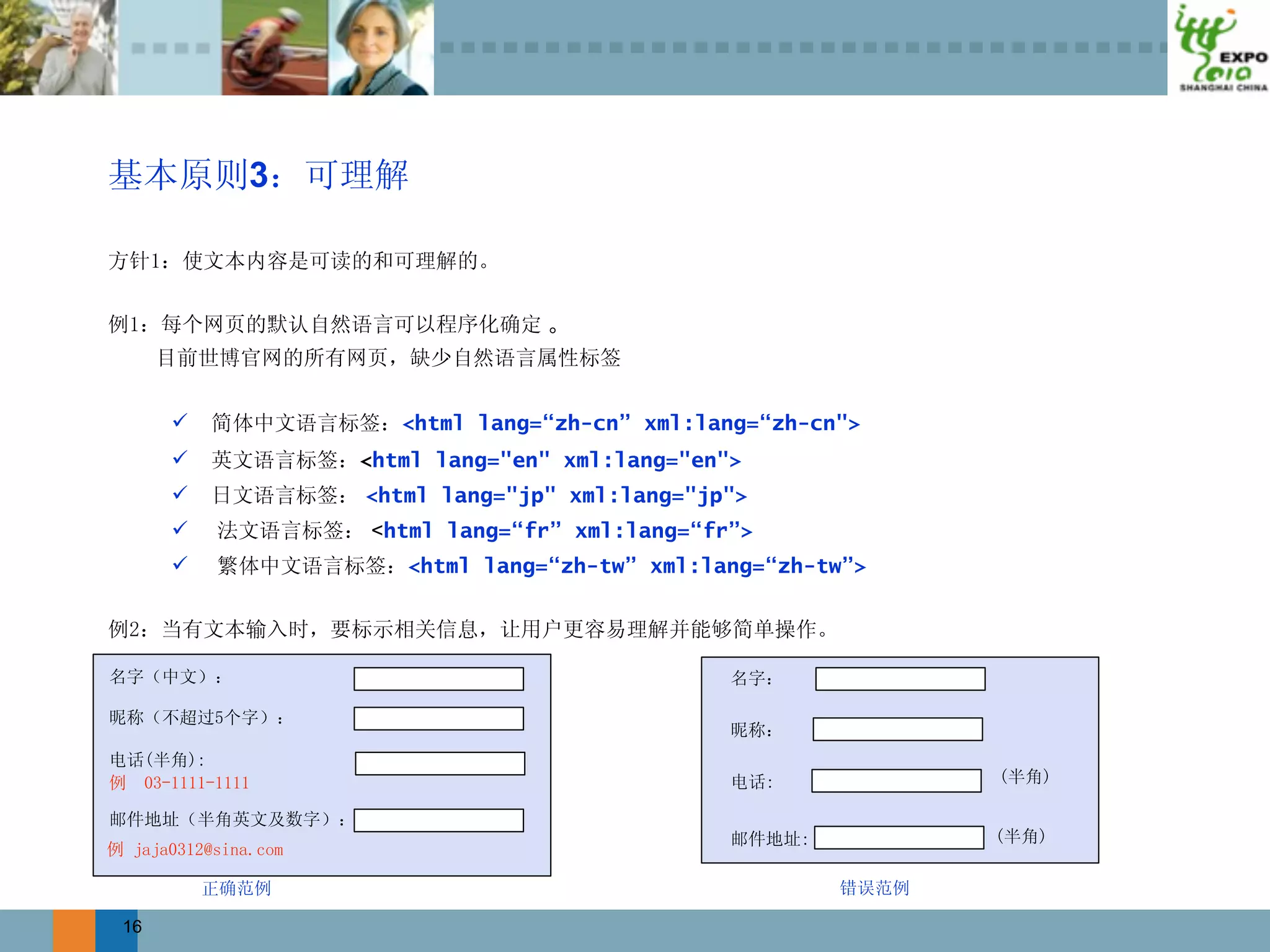Click the checkmark beside 英文语言标签
This screenshot has width=1270, height=952.
tap(180, 458)
